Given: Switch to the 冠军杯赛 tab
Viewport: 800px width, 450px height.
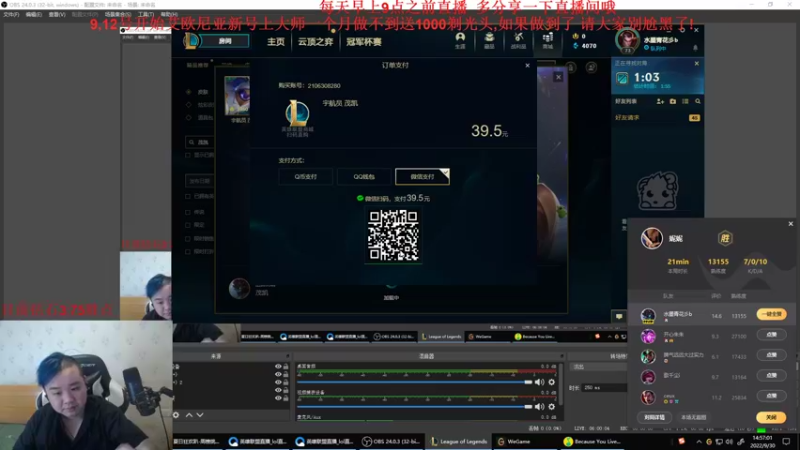Looking at the screenshot, I should (364, 42).
